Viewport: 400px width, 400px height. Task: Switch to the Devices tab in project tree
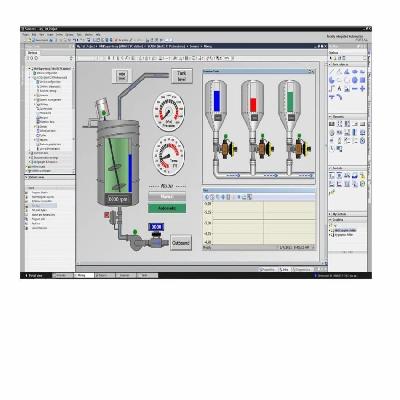(33, 53)
